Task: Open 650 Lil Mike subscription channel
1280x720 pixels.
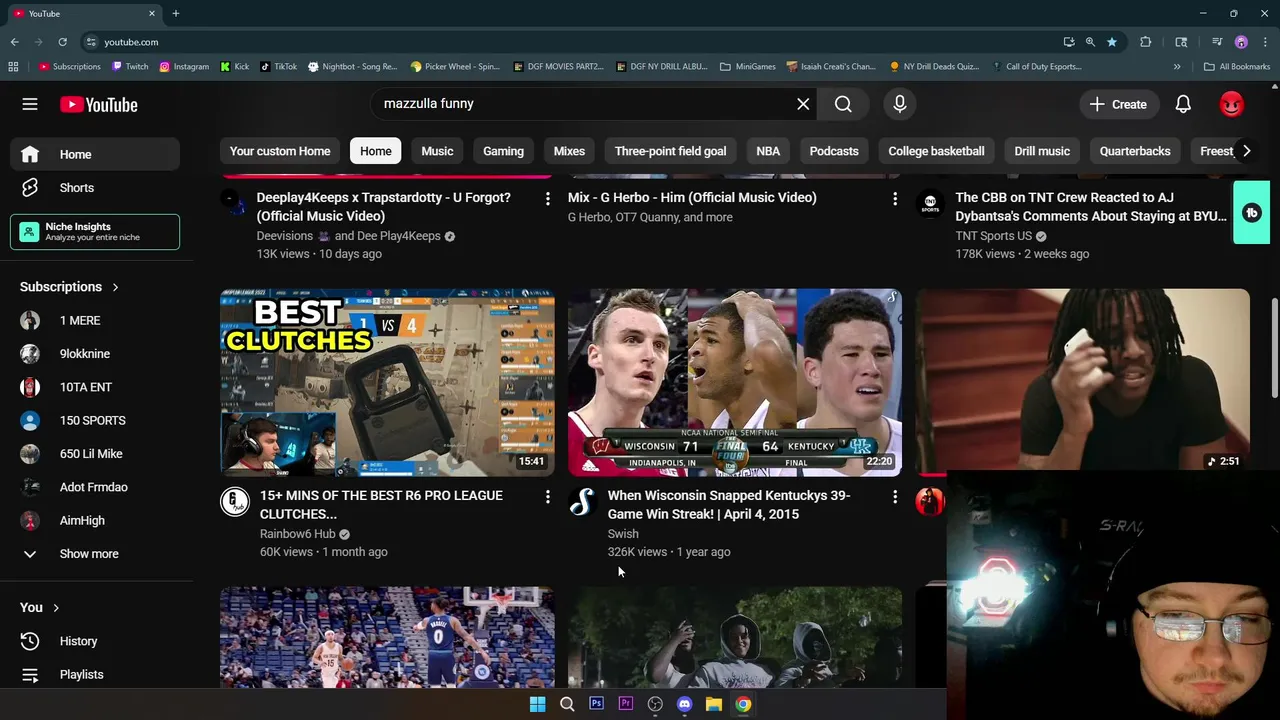Action: tap(95, 454)
